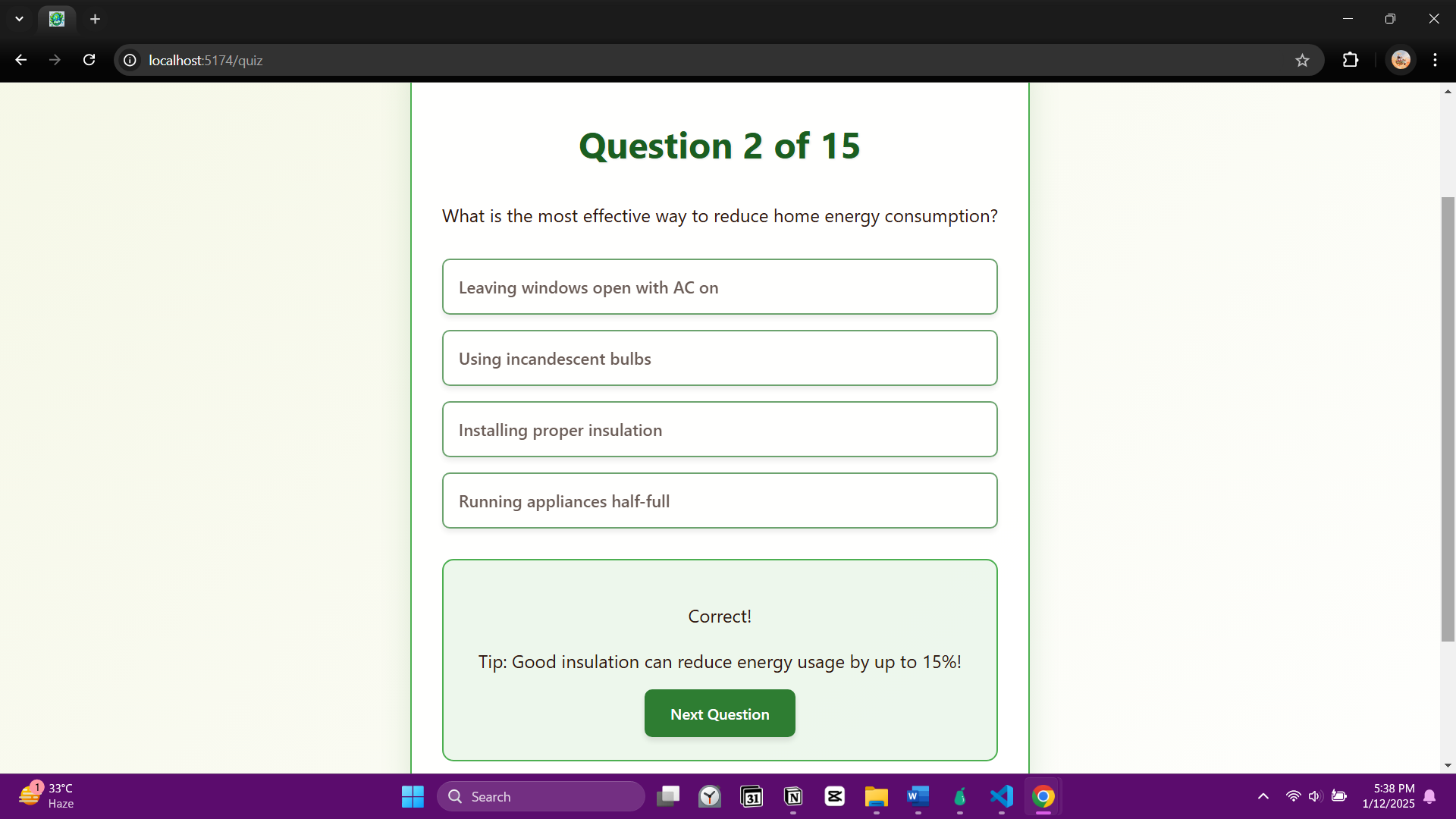Click the Next Question button
1456x819 pixels.
coord(719,714)
